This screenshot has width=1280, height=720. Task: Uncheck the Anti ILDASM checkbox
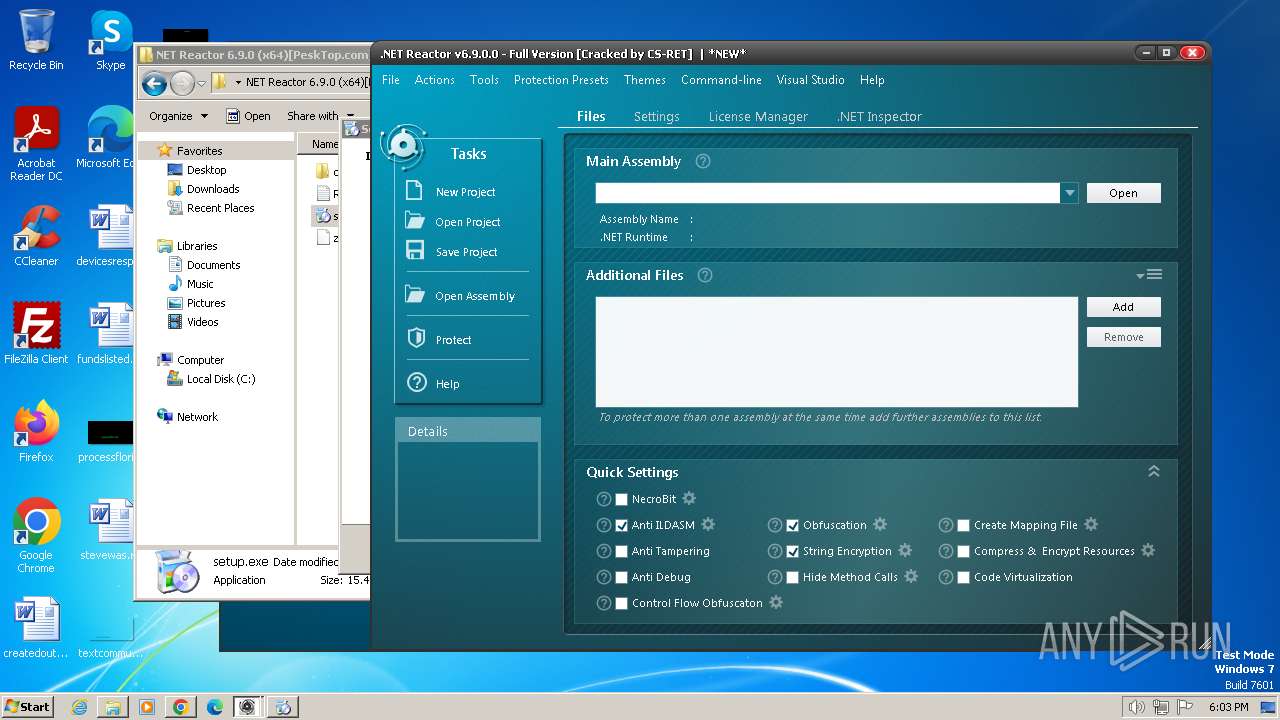(621, 525)
